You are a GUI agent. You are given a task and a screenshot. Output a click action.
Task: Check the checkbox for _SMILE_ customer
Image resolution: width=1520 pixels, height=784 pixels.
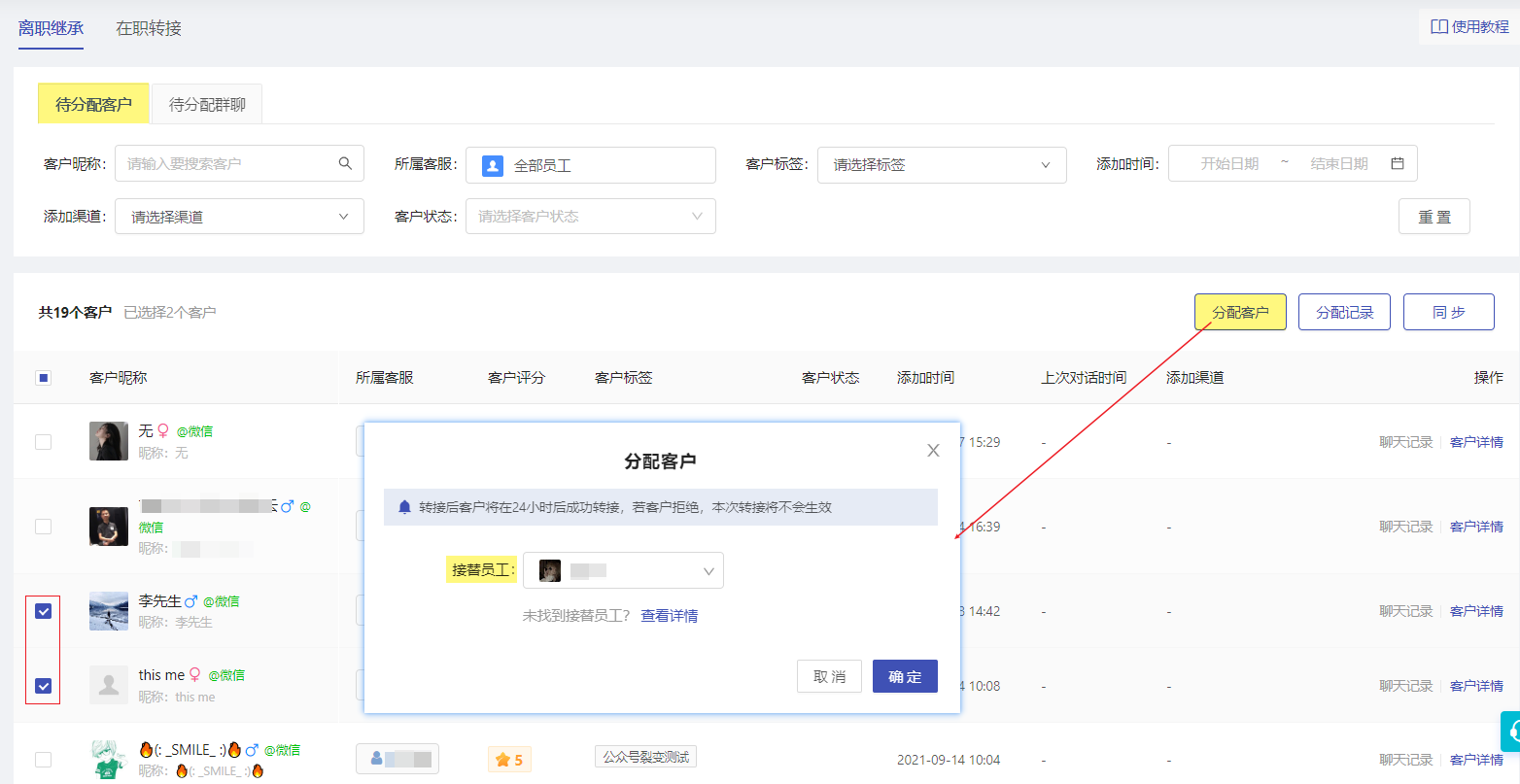point(43,760)
